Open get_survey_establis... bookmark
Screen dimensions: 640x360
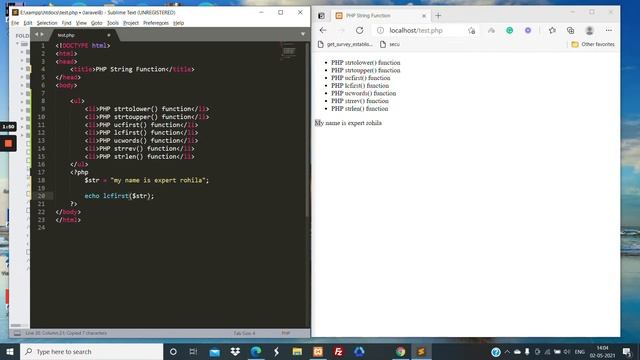(x=345, y=44)
